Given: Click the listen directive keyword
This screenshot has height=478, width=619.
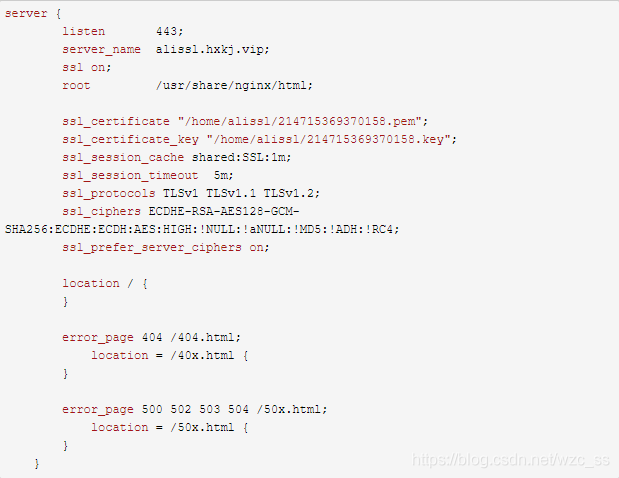Looking at the screenshot, I should coord(84,31).
